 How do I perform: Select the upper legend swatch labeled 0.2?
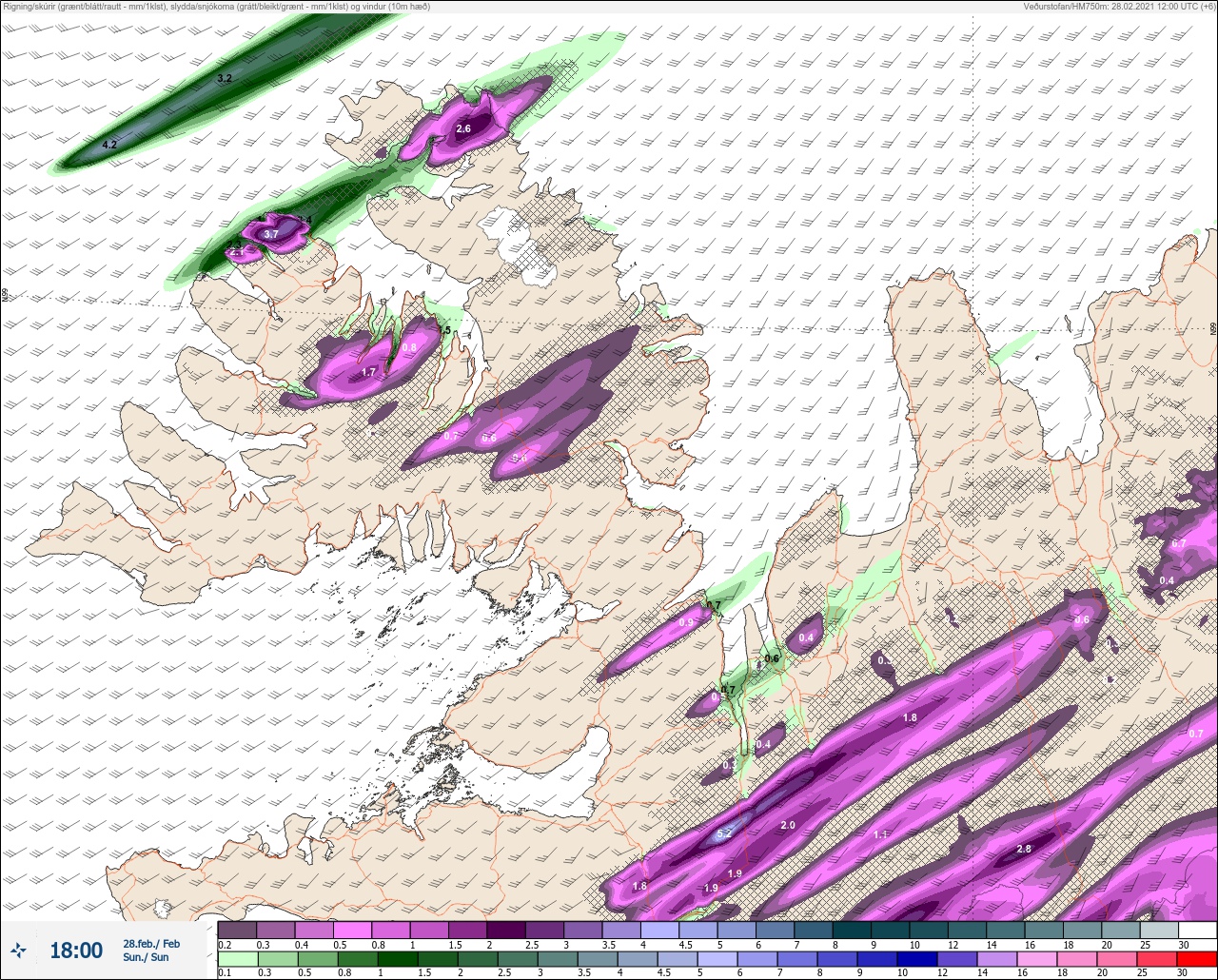[237, 930]
